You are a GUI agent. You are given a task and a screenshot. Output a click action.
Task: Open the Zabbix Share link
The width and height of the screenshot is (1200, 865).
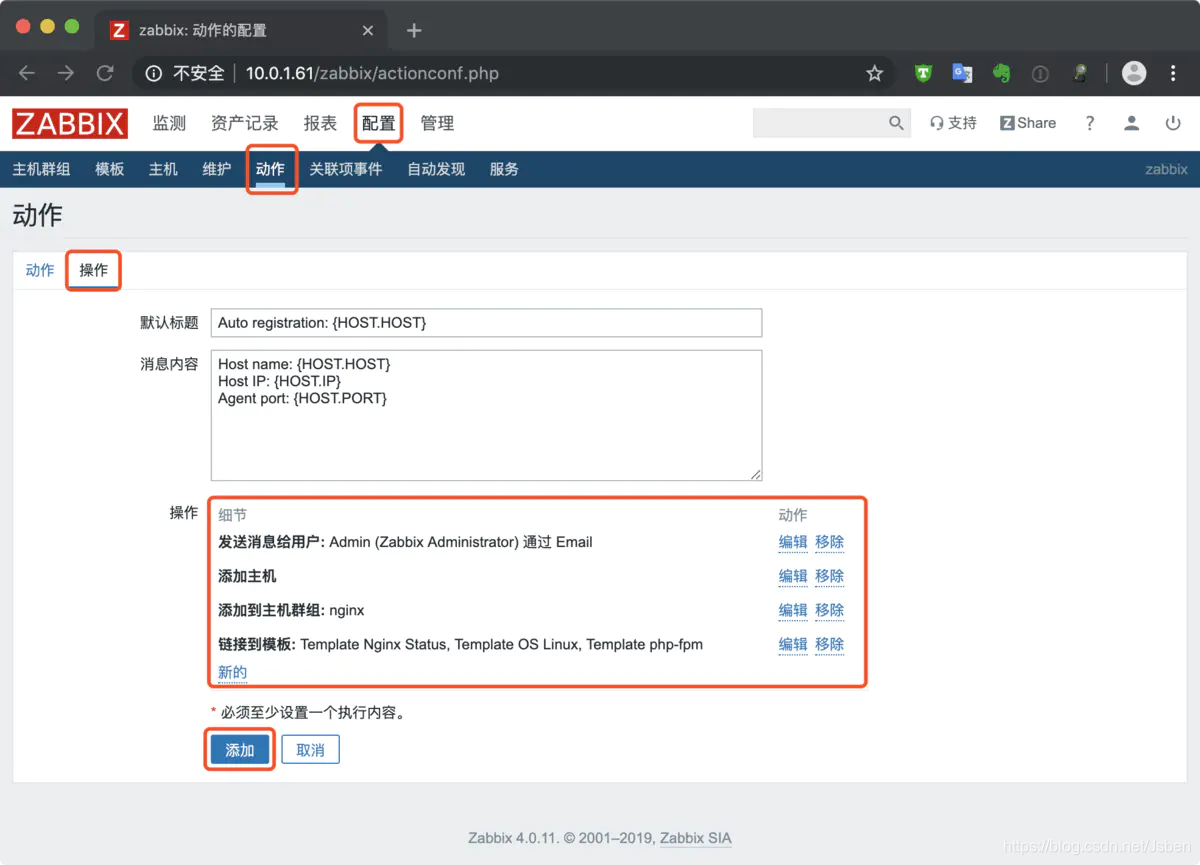pos(1028,123)
